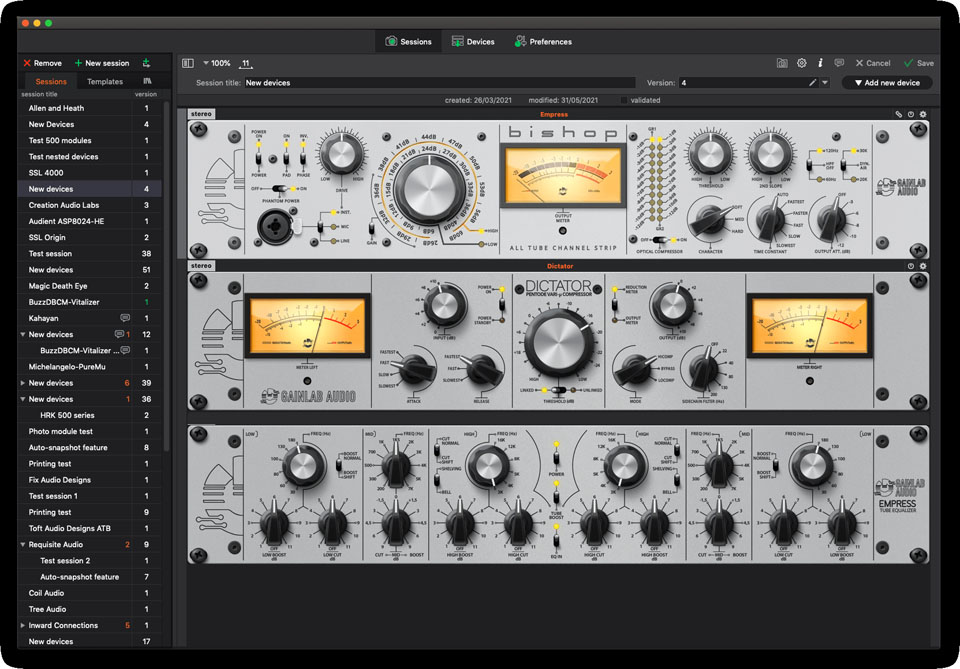Click the Dictator Threshold knob
This screenshot has width=960, height=669.
pyautogui.click(x=558, y=343)
